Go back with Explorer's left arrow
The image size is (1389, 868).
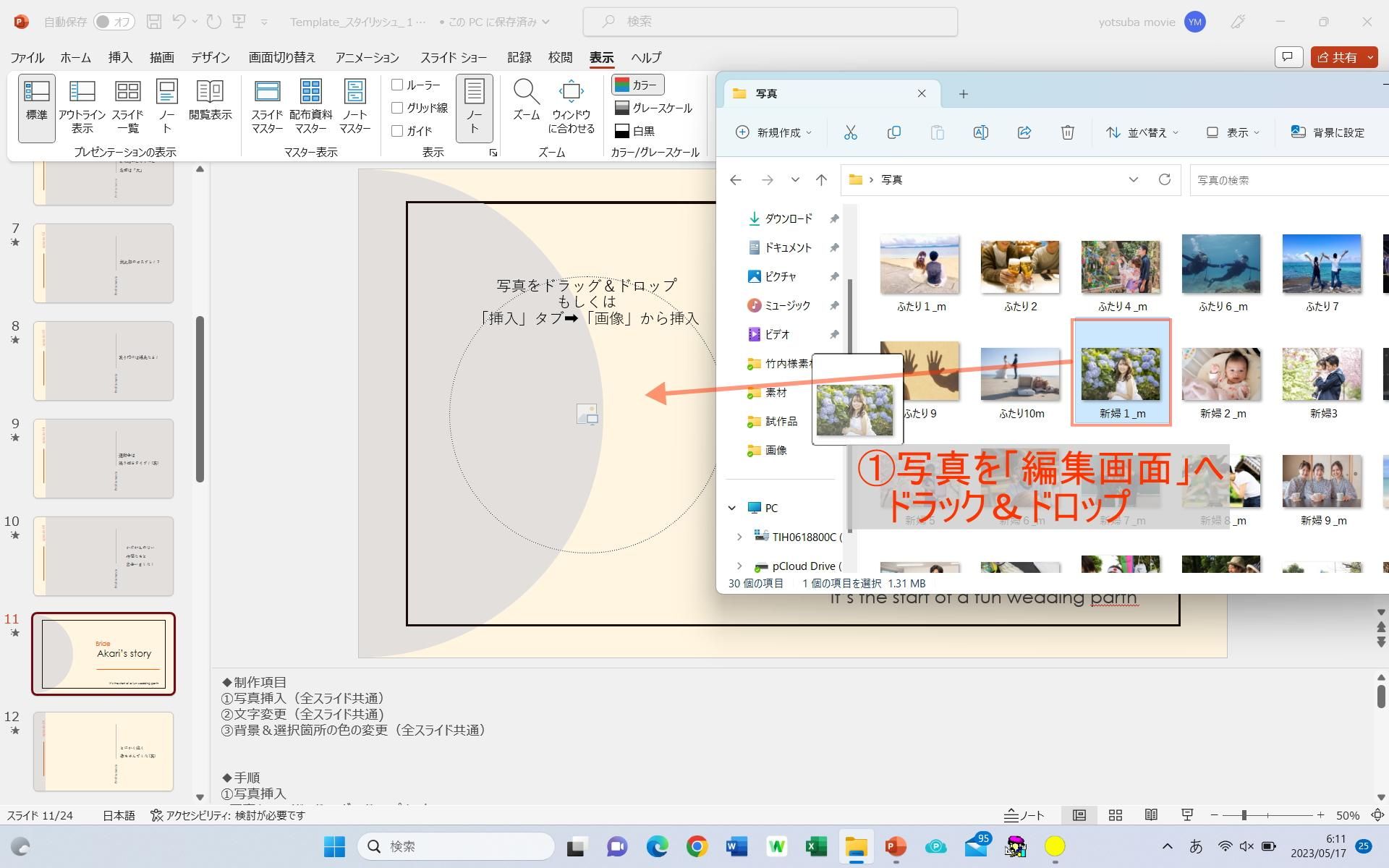pos(736,179)
